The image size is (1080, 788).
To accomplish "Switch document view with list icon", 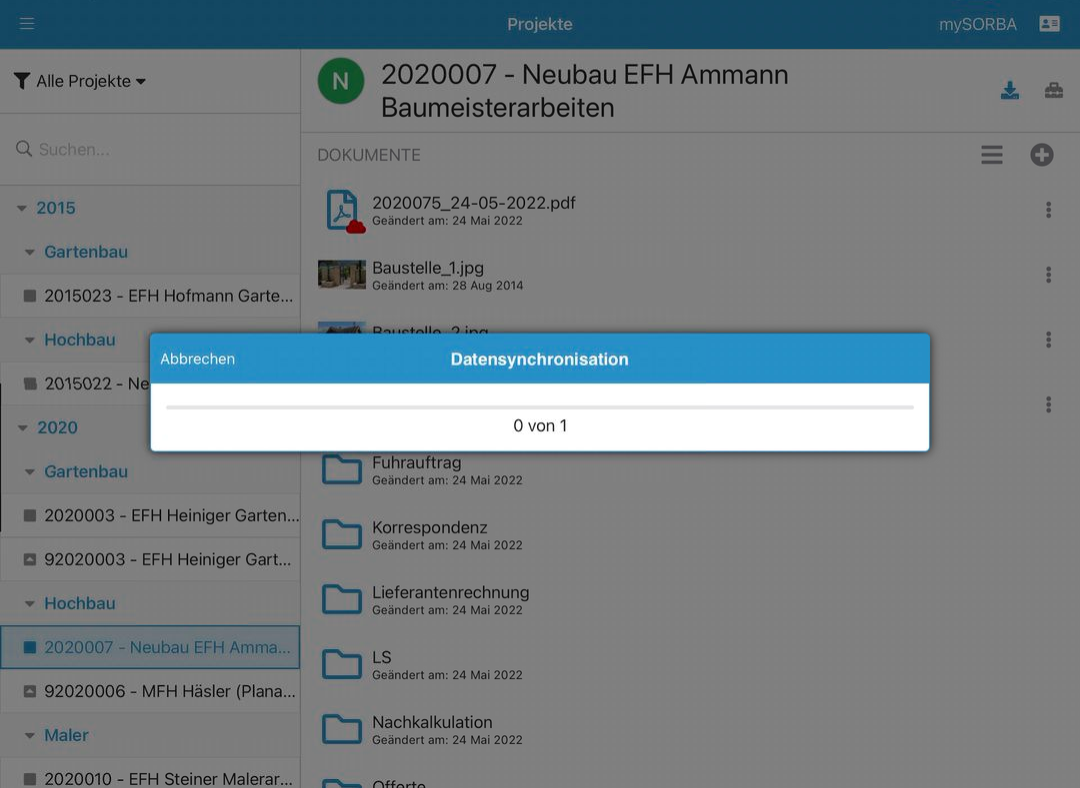I will coord(991,155).
